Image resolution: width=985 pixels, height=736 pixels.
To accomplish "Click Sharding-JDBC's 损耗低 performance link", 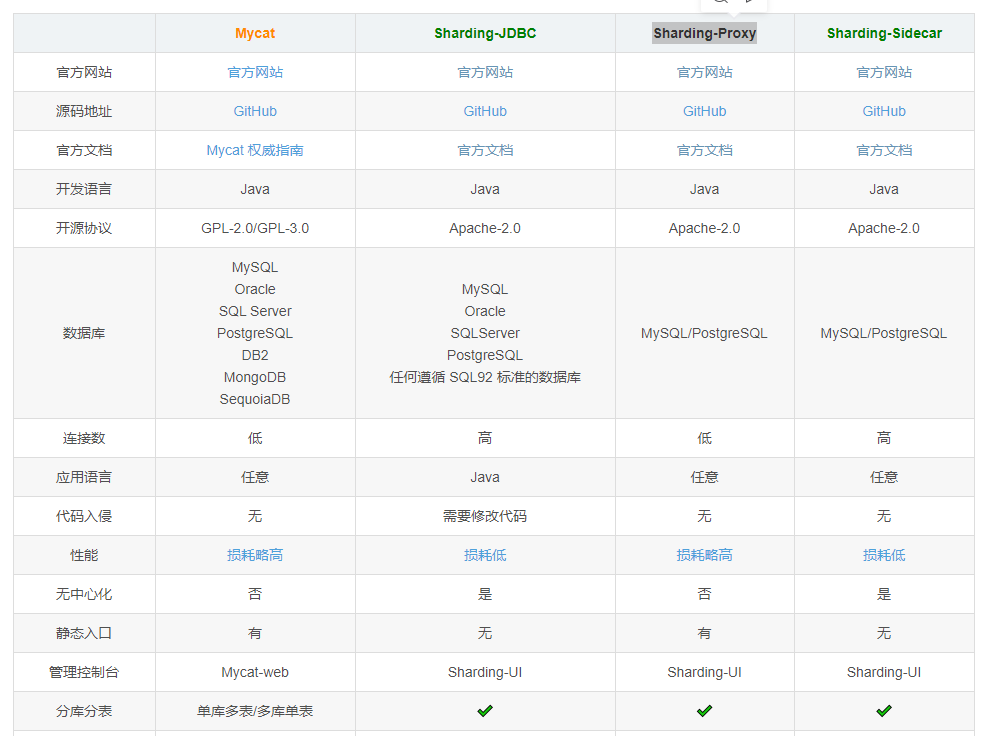I will click(485, 555).
